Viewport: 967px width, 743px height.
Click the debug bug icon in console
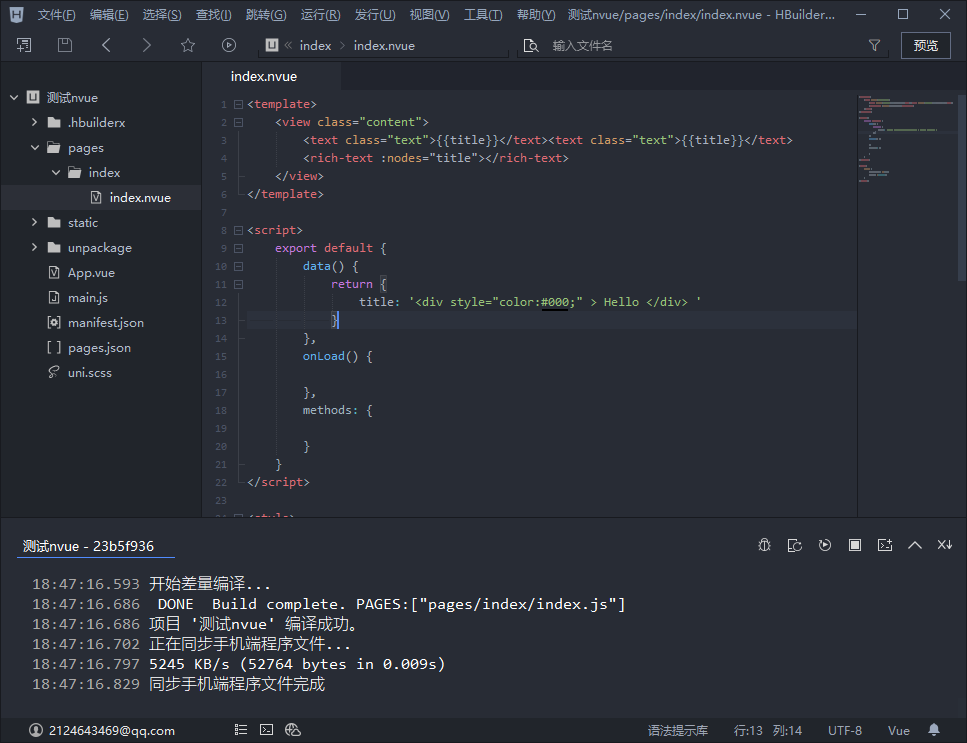[765, 545]
